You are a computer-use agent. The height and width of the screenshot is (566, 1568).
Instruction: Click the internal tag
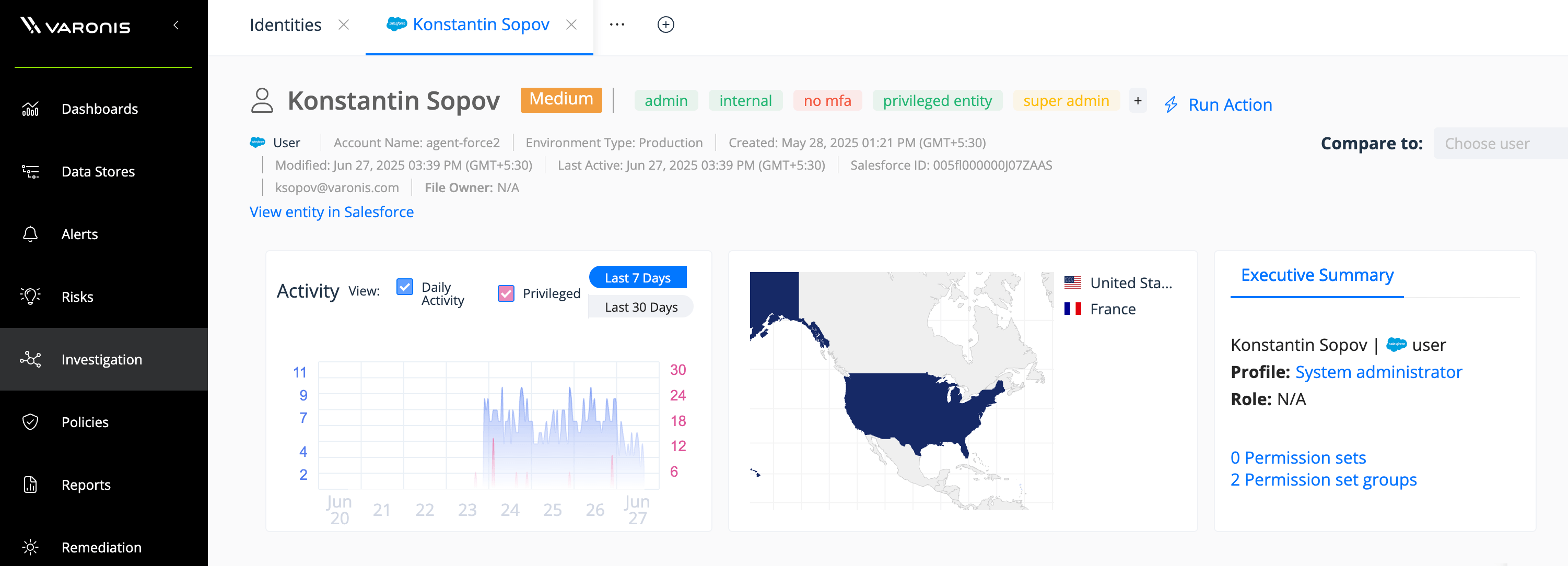(746, 100)
